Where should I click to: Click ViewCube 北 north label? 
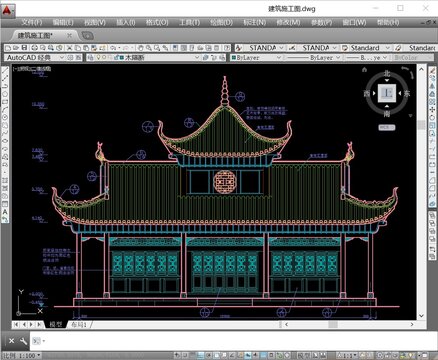(x=387, y=73)
